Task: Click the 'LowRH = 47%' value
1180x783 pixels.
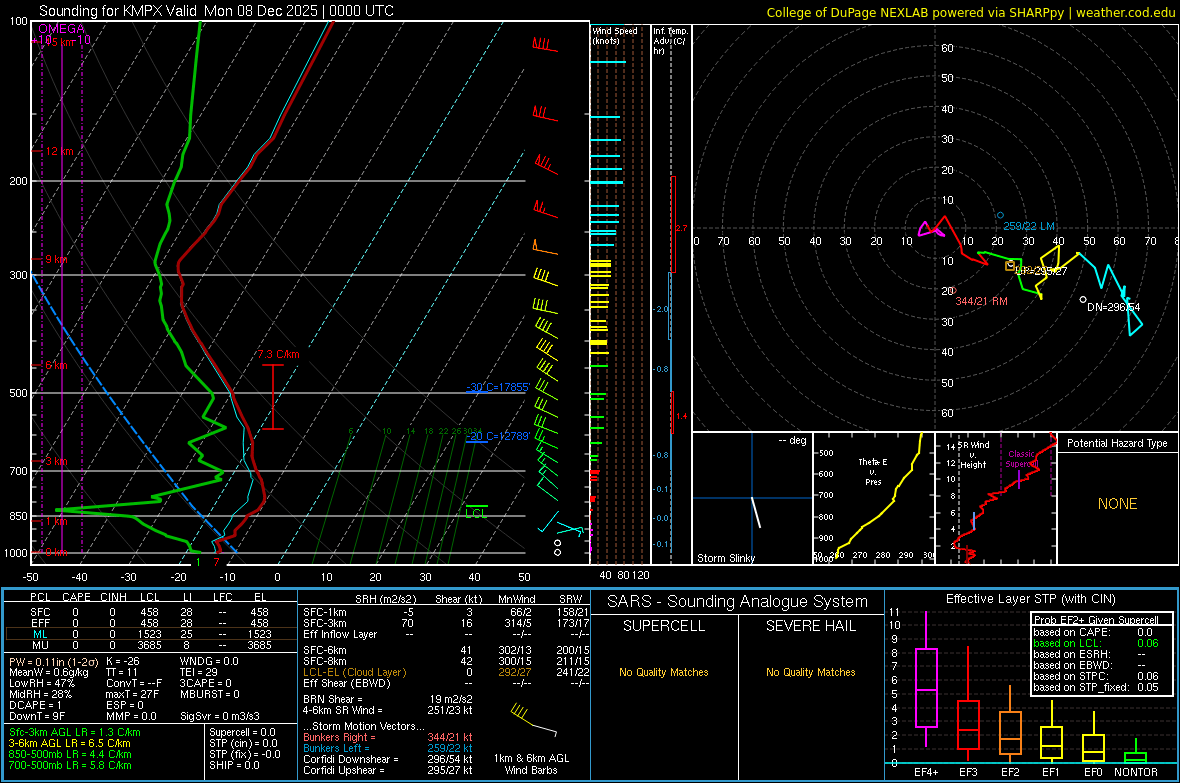Action: [42, 683]
